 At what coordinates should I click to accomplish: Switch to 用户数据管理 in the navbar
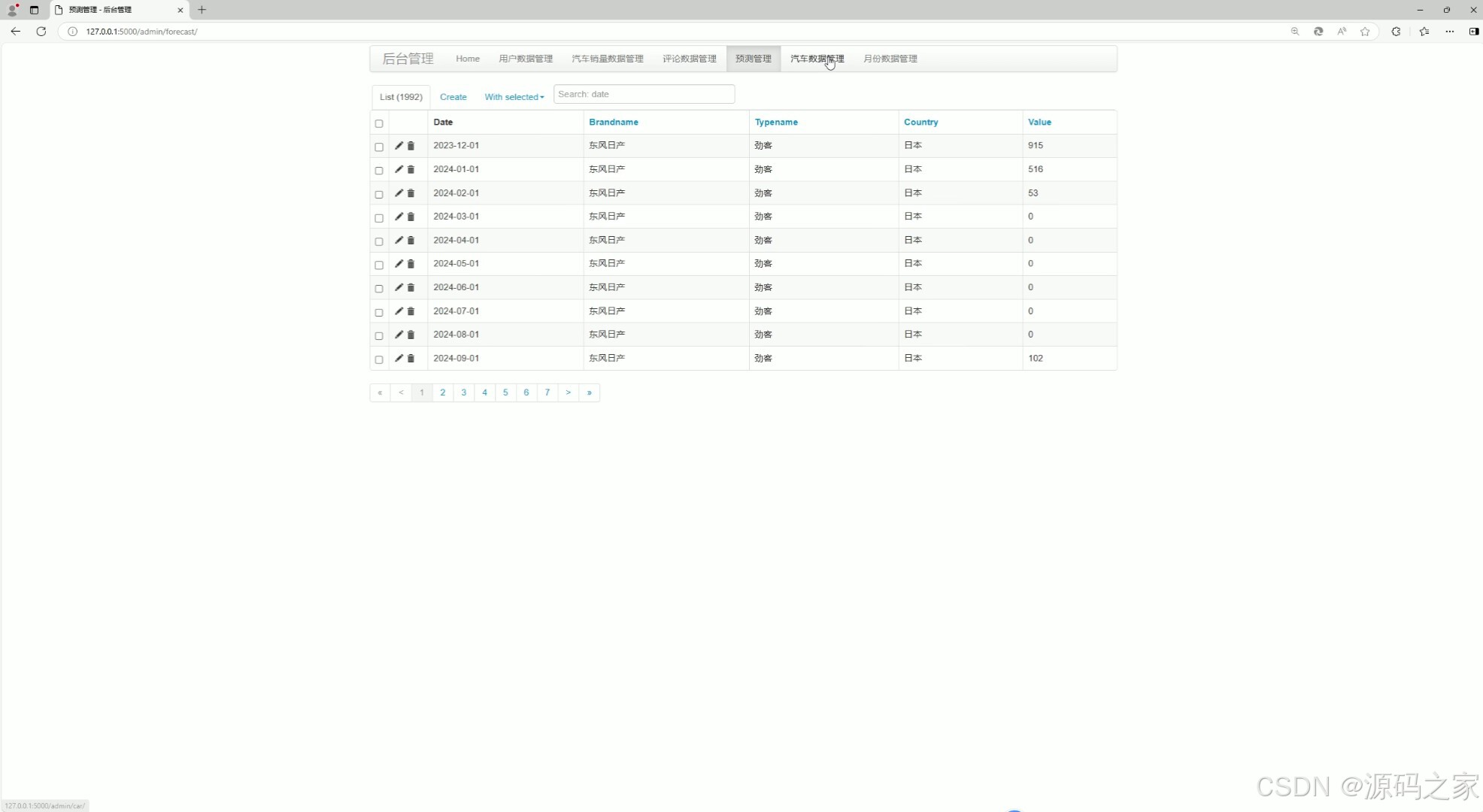click(x=525, y=59)
